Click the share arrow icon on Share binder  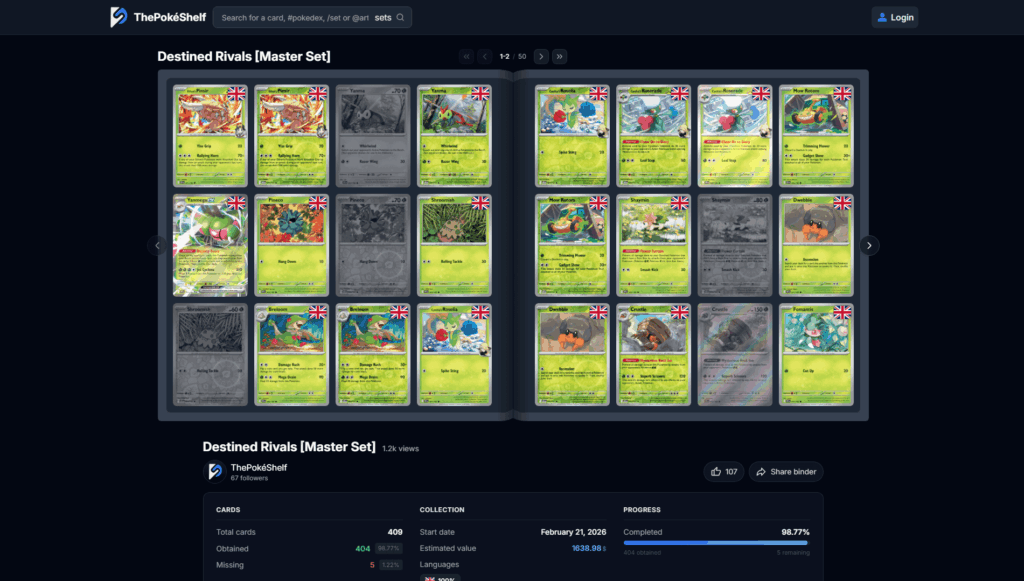(x=760, y=471)
